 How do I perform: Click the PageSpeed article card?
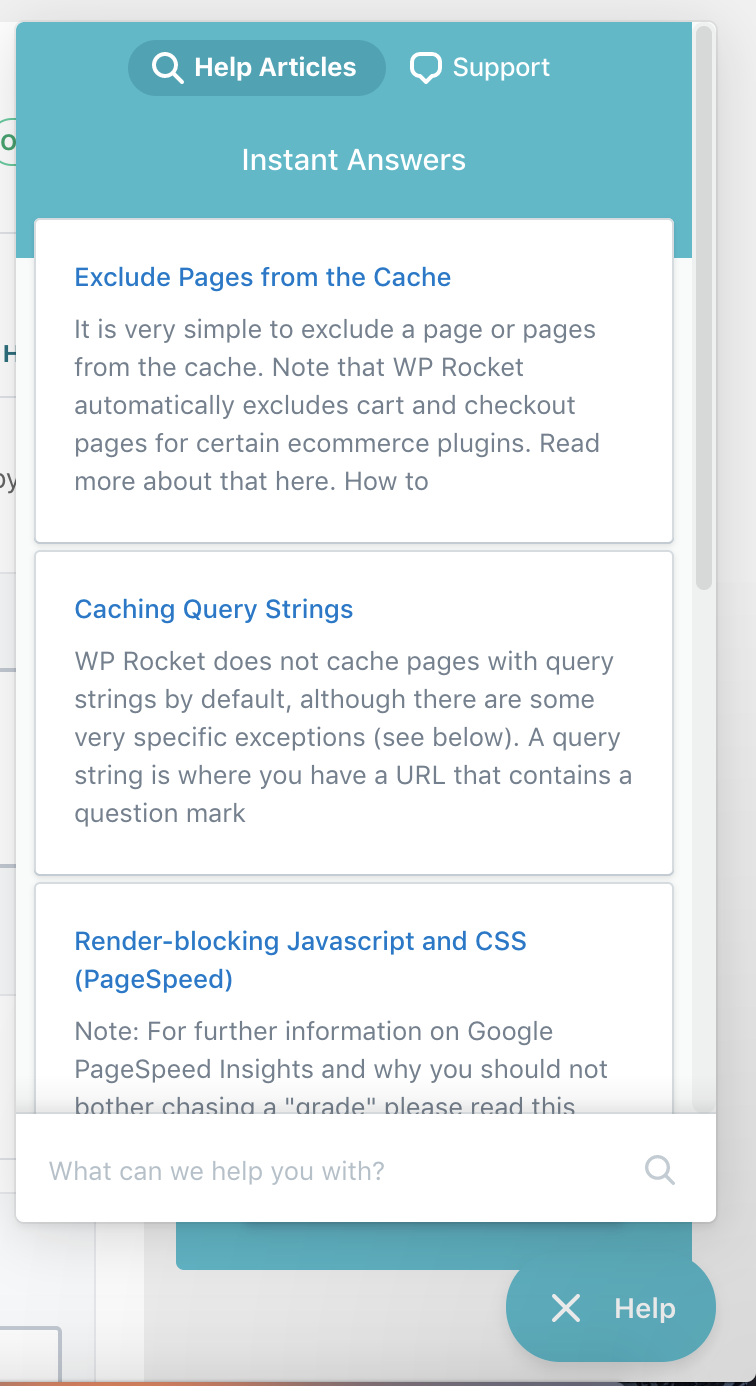pyautogui.click(x=353, y=1000)
